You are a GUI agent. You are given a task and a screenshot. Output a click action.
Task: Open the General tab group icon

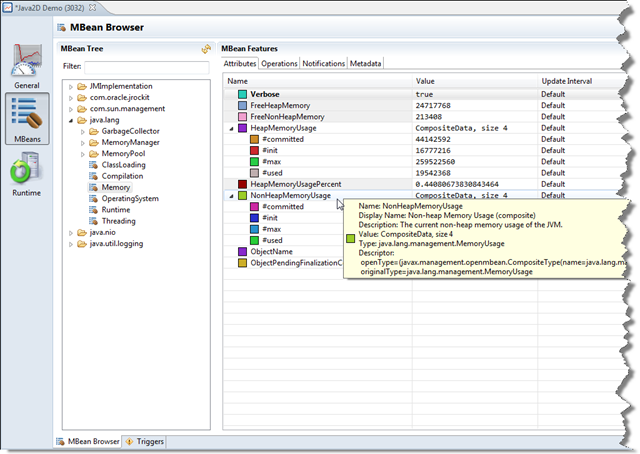pyautogui.click(x=27, y=66)
